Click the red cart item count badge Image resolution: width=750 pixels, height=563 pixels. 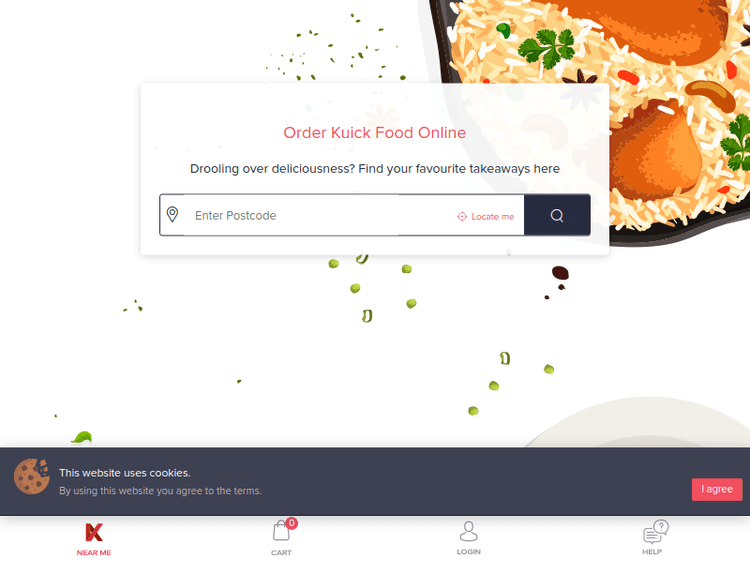pyautogui.click(x=292, y=523)
